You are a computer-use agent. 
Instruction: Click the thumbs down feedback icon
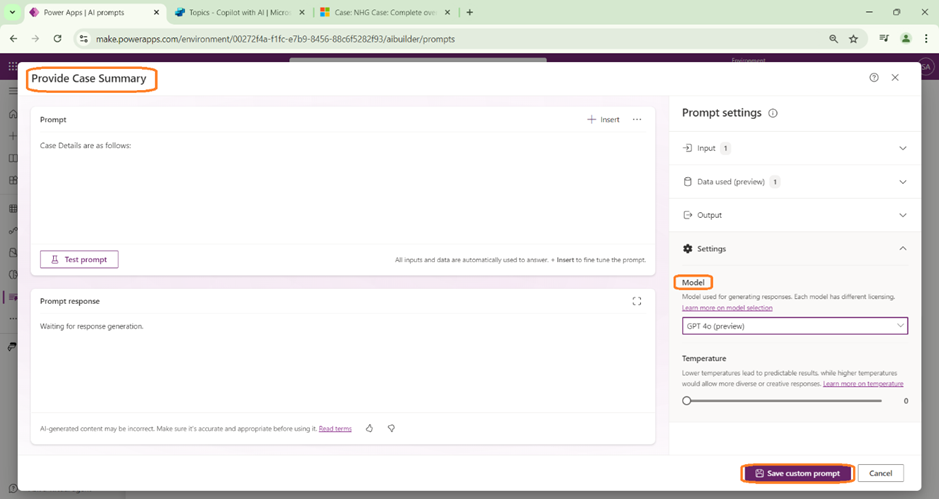(391, 428)
